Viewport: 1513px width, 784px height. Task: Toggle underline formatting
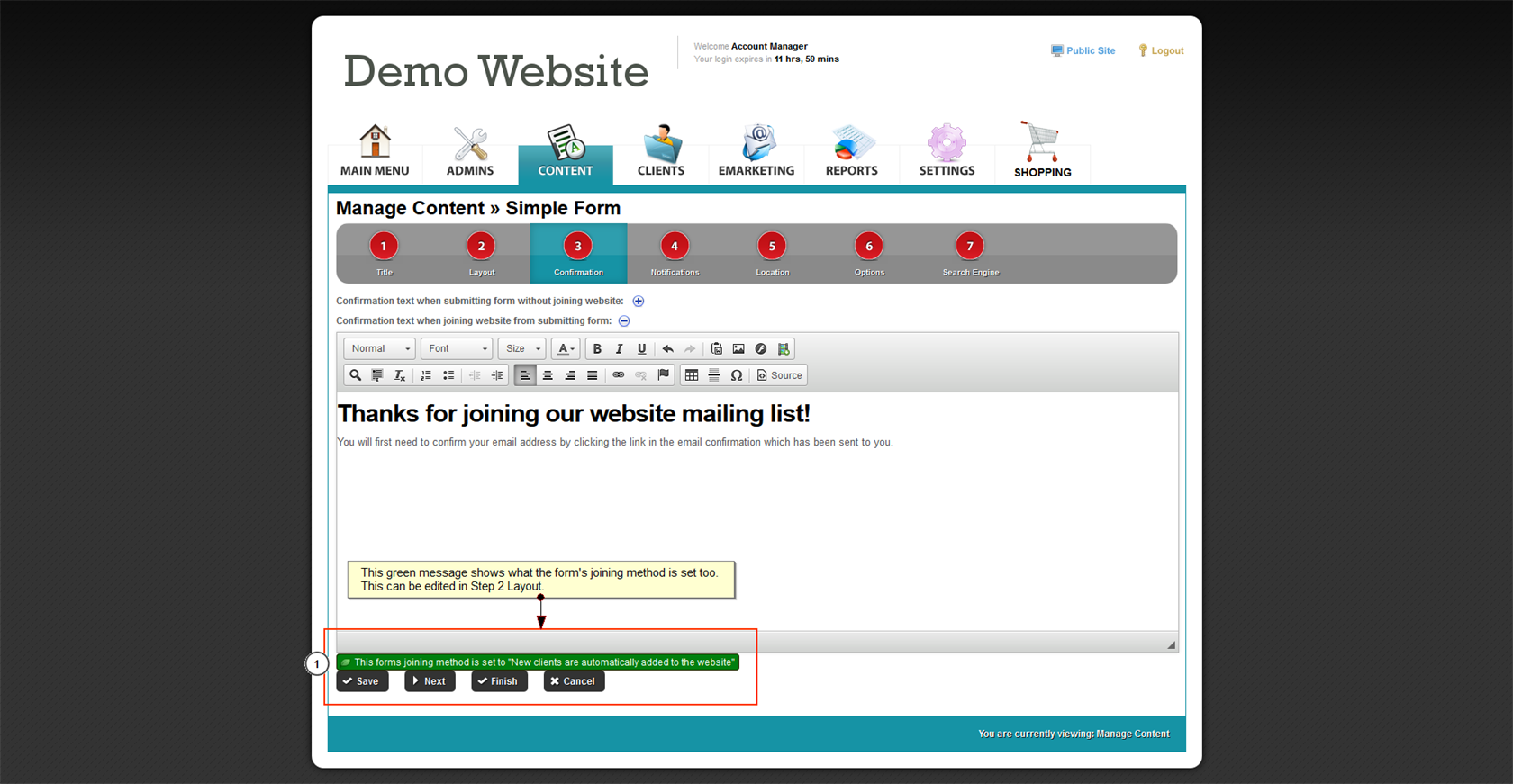[x=641, y=349]
